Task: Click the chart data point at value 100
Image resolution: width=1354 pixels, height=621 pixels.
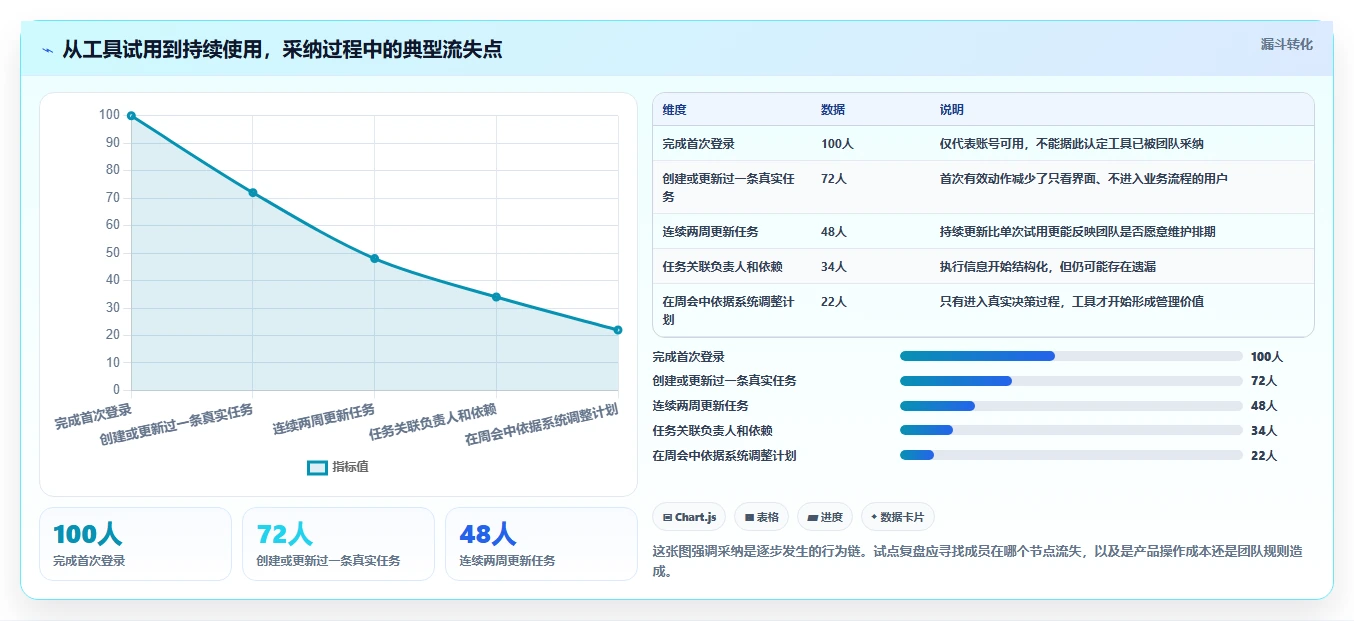Action: coord(131,116)
